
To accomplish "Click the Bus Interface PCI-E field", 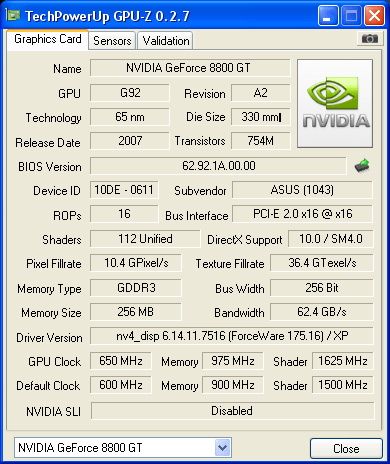I will (302, 214).
